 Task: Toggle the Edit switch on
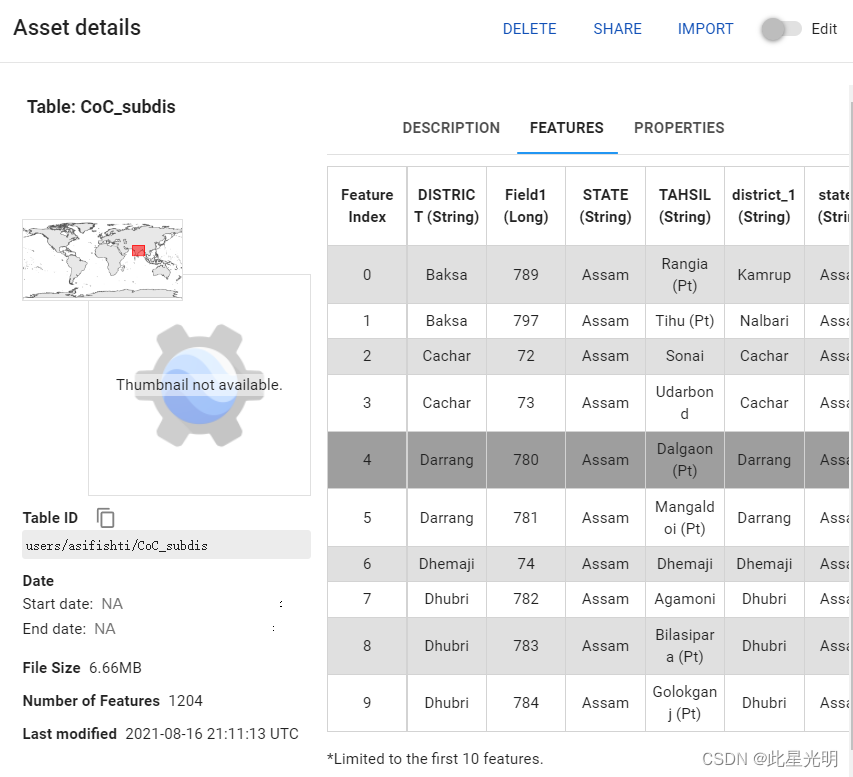pos(780,29)
